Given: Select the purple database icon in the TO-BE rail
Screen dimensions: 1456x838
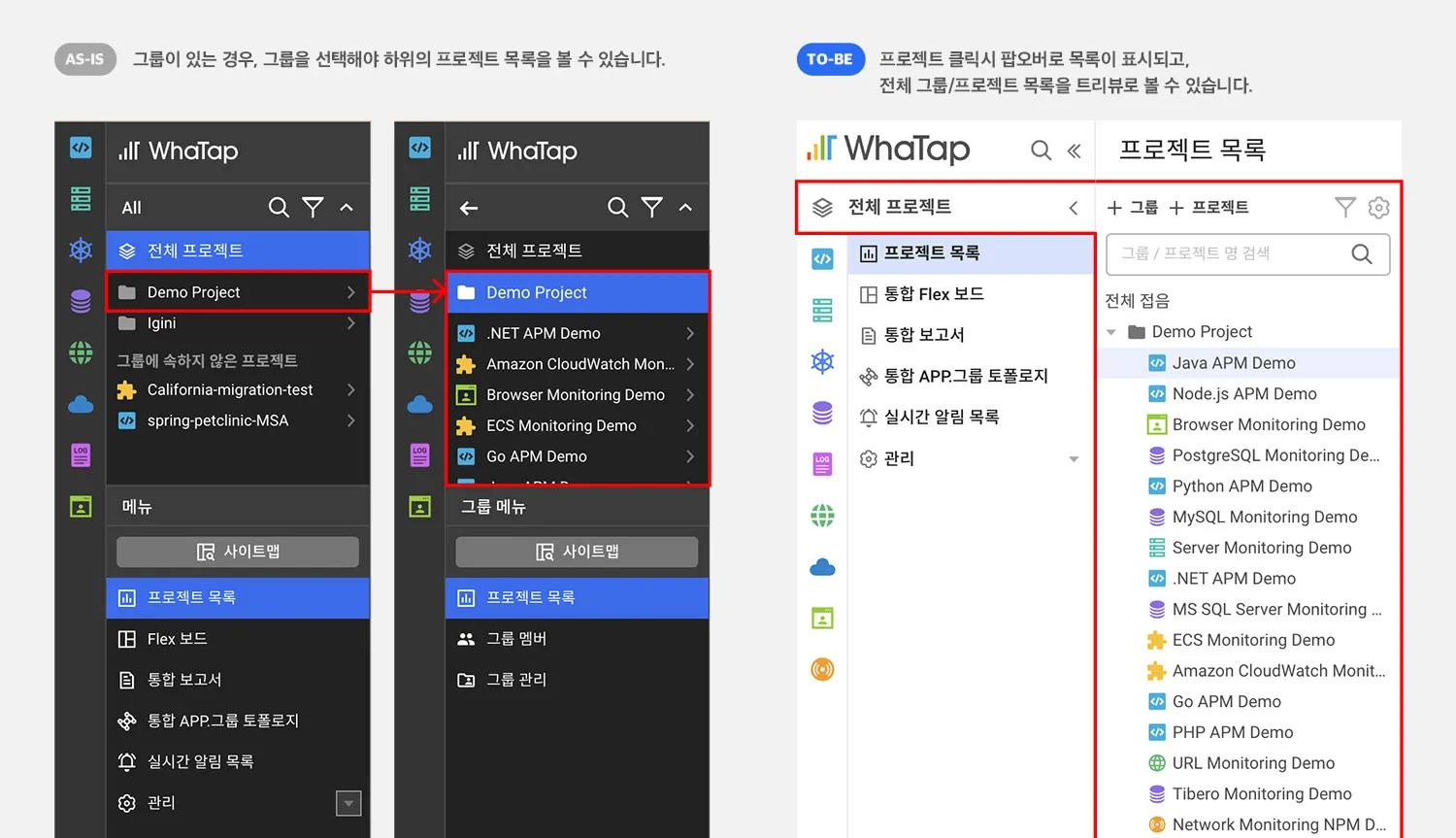Looking at the screenshot, I should tap(822, 414).
